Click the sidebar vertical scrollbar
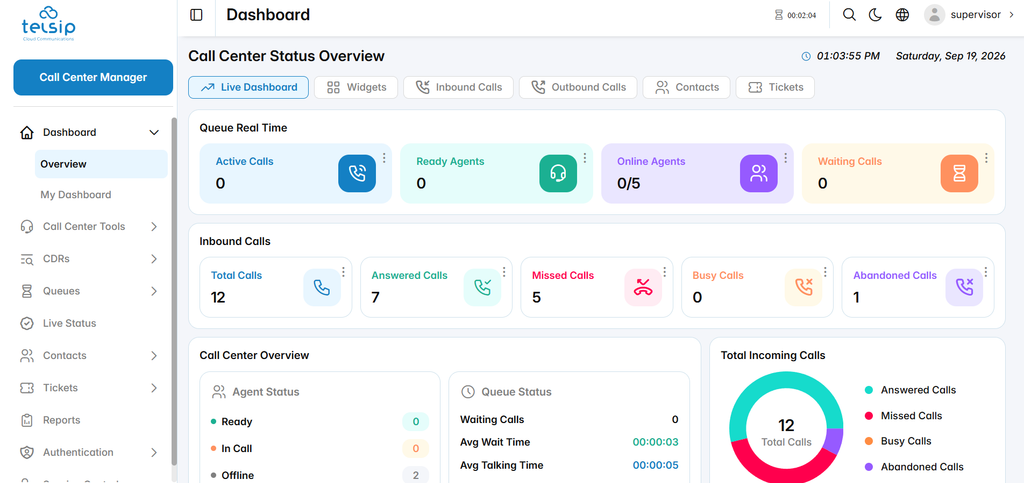1024x483 pixels. click(174, 290)
